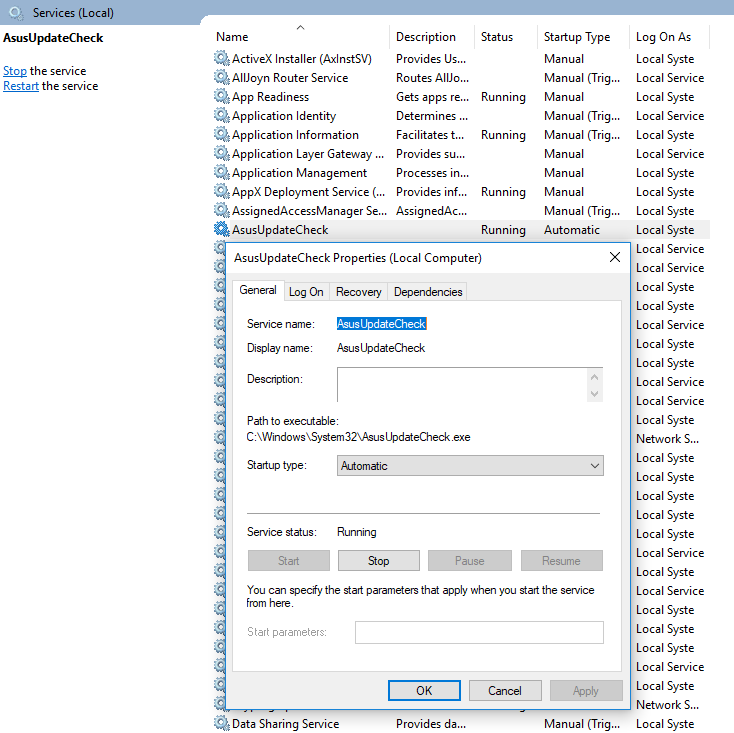
Task: Switch to the Log On tab
Action: click(306, 292)
